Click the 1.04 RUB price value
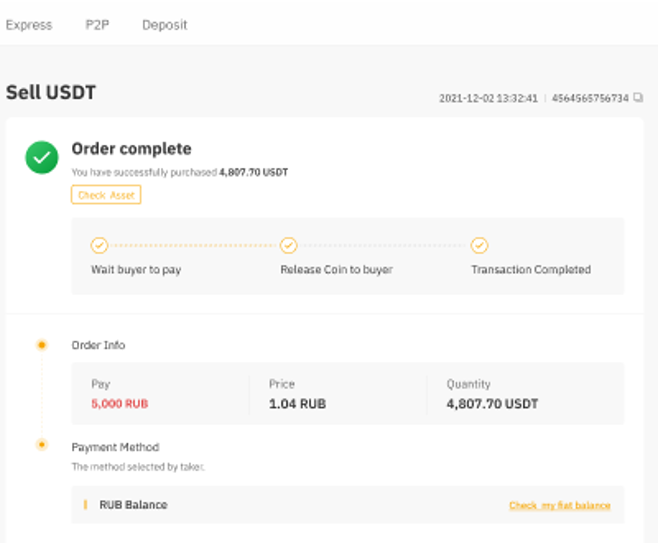663x543 pixels. pos(297,404)
